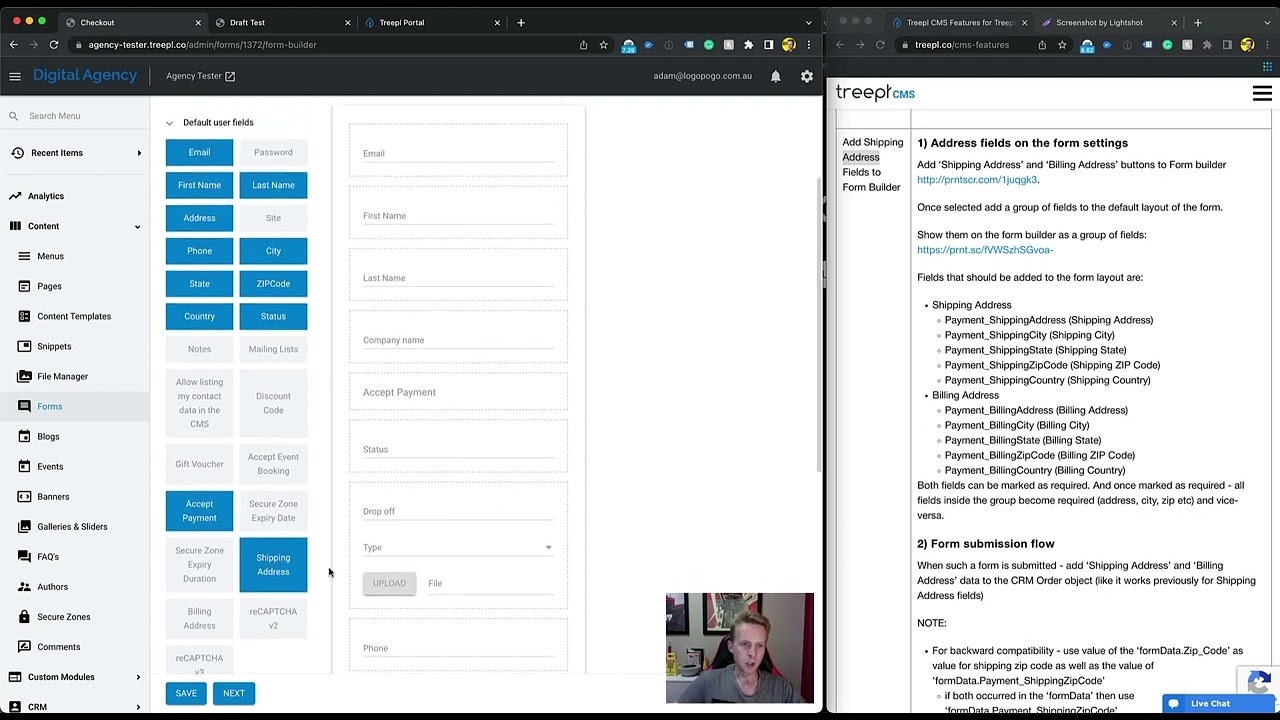Toggle the State field button

[199, 283]
